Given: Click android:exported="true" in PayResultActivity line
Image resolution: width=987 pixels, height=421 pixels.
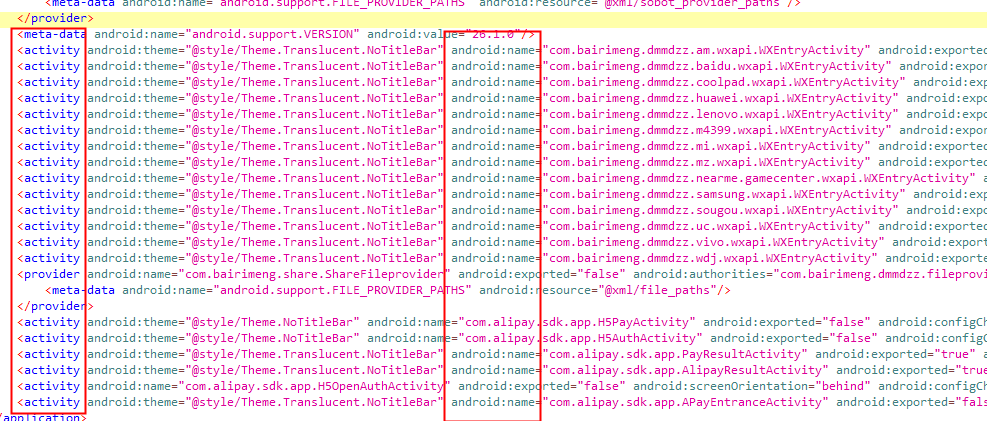Looking at the screenshot, I should [896, 355].
